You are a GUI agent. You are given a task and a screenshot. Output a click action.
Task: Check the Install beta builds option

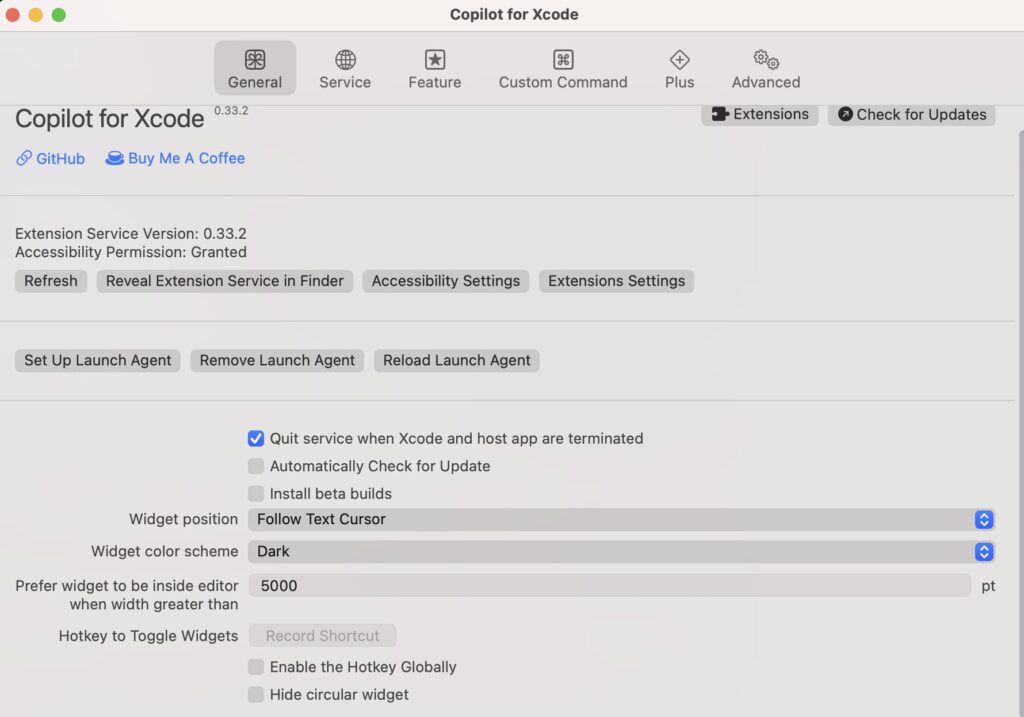point(256,493)
